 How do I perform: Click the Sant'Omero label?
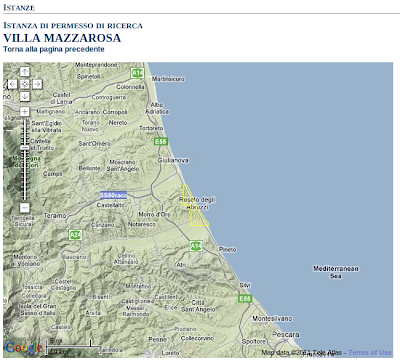click(x=94, y=143)
